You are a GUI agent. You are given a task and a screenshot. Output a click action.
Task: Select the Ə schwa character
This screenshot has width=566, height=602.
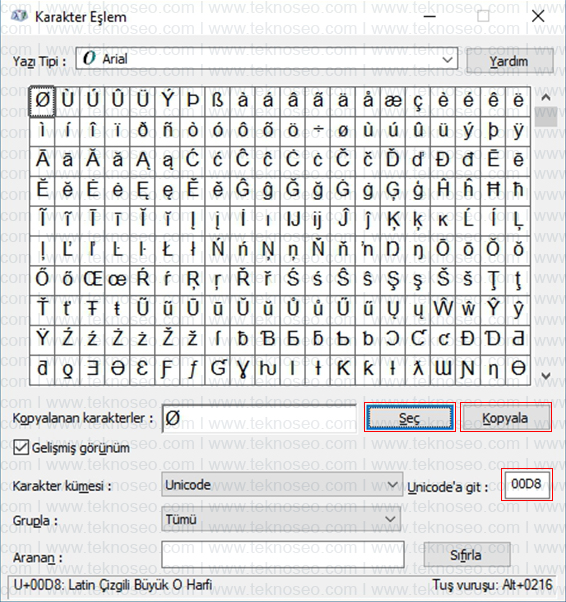[x=118, y=369]
